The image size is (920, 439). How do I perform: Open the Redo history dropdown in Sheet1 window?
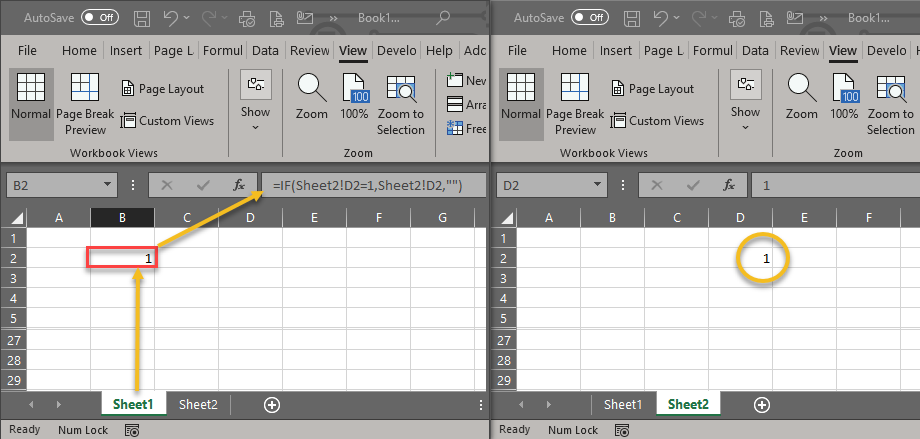(224, 19)
